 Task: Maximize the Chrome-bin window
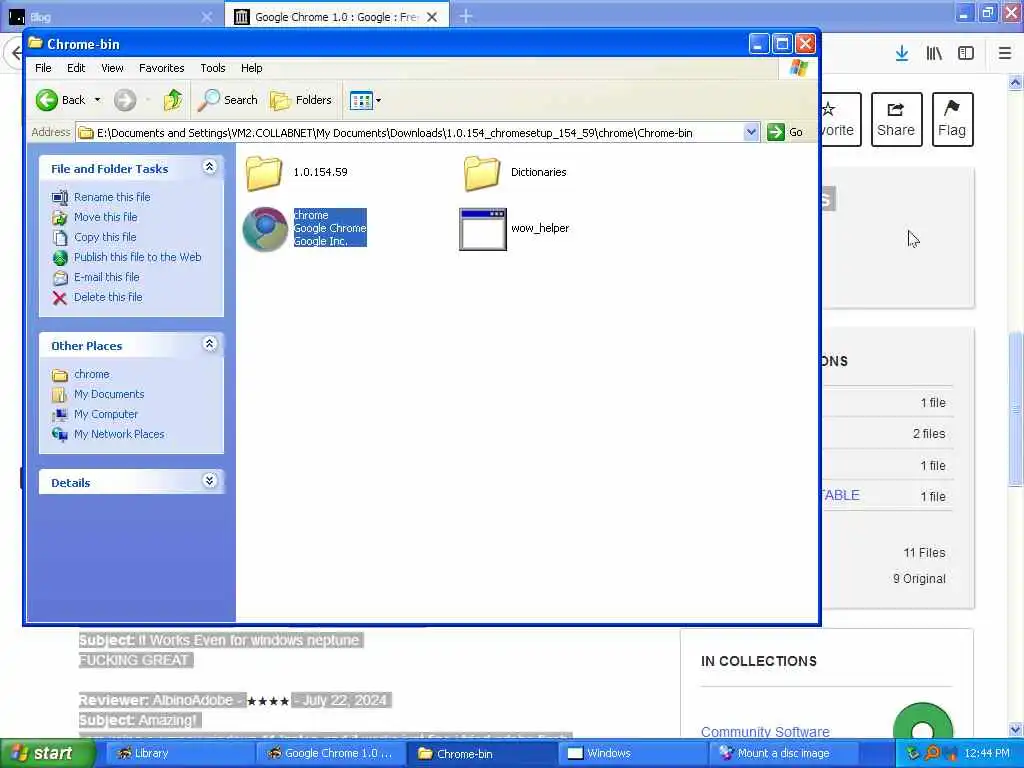click(782, 44)
